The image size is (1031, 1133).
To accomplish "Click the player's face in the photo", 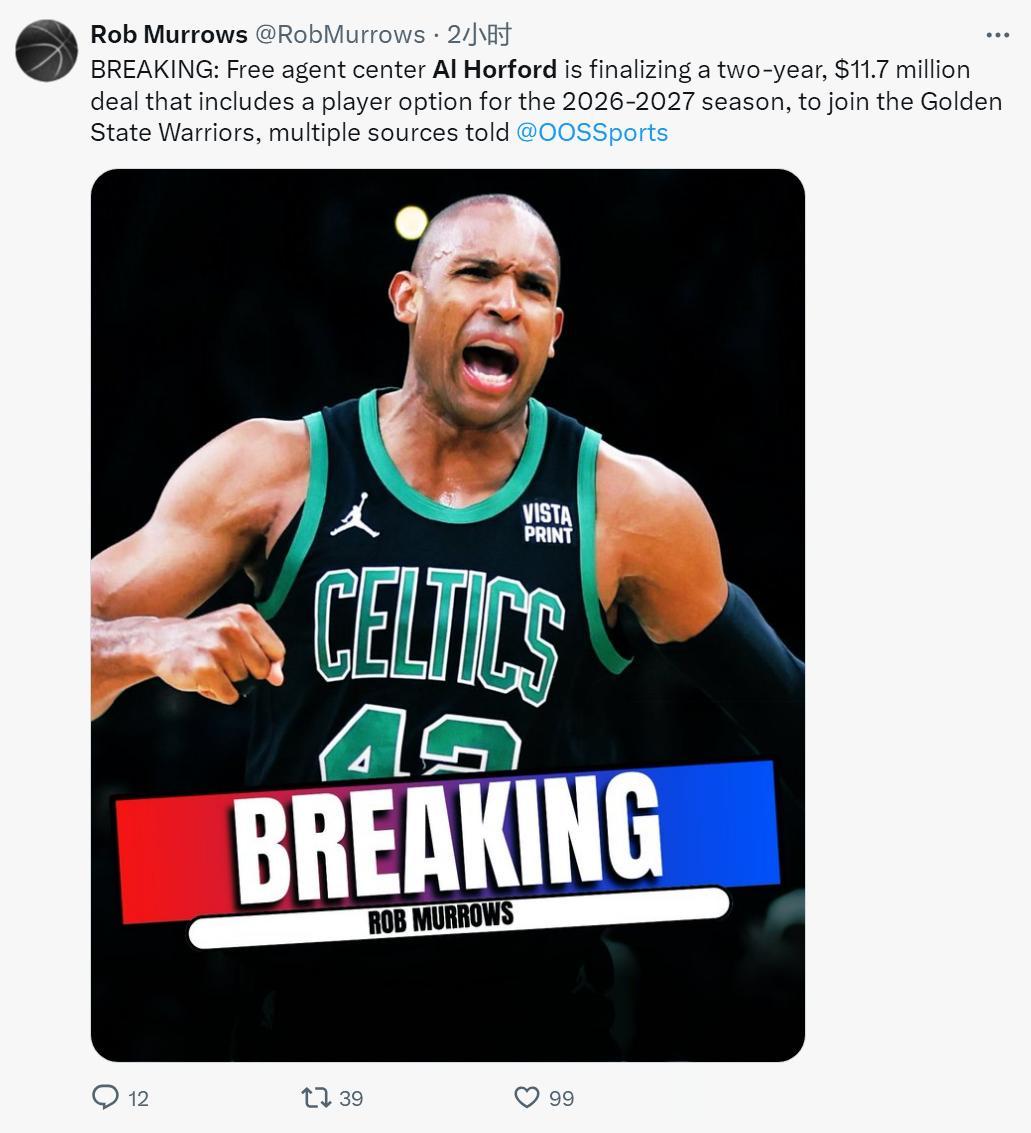I will pyautogui.click(x=484, y=318).
